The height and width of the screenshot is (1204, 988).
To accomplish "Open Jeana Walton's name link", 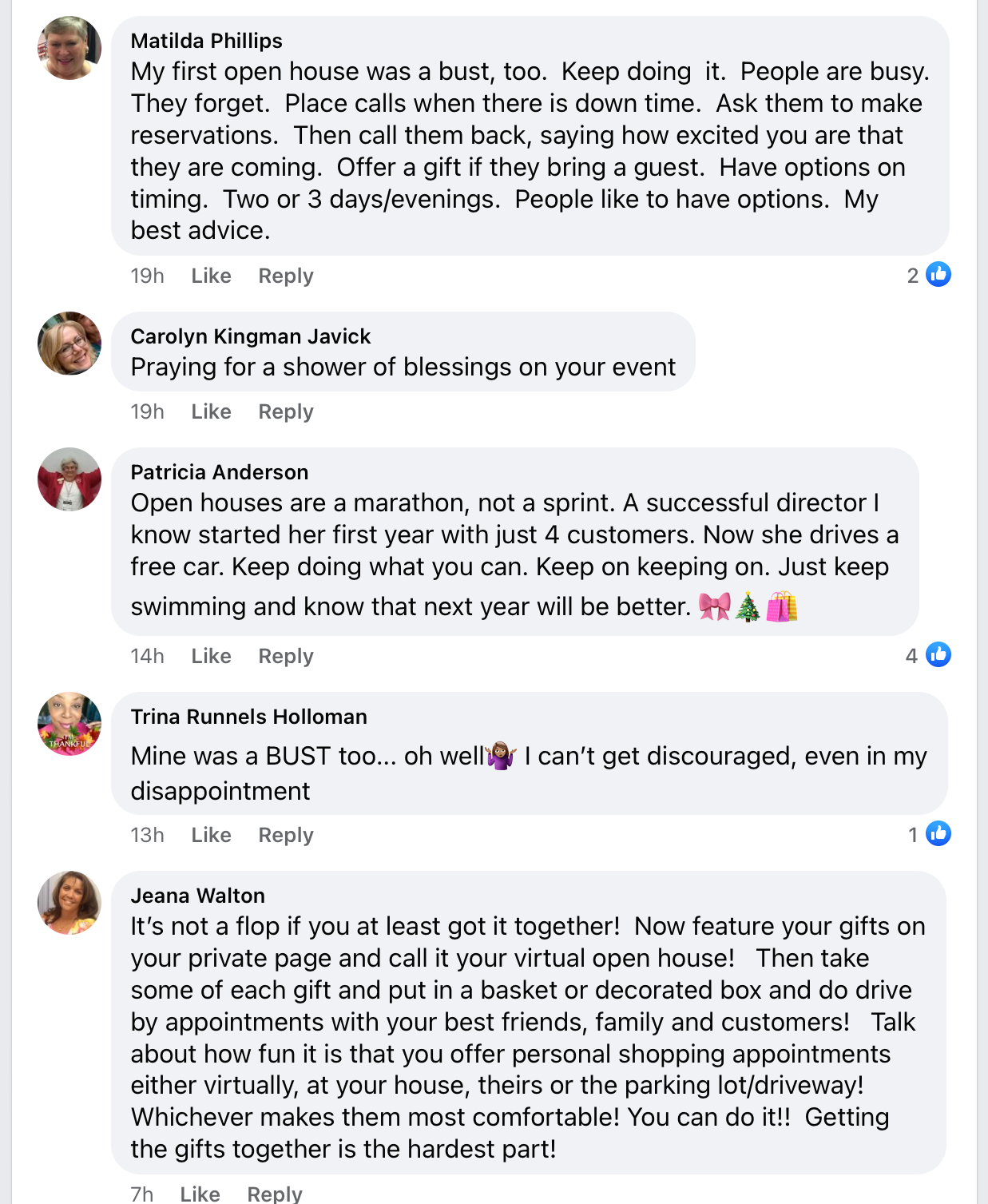I will point(198,896).
